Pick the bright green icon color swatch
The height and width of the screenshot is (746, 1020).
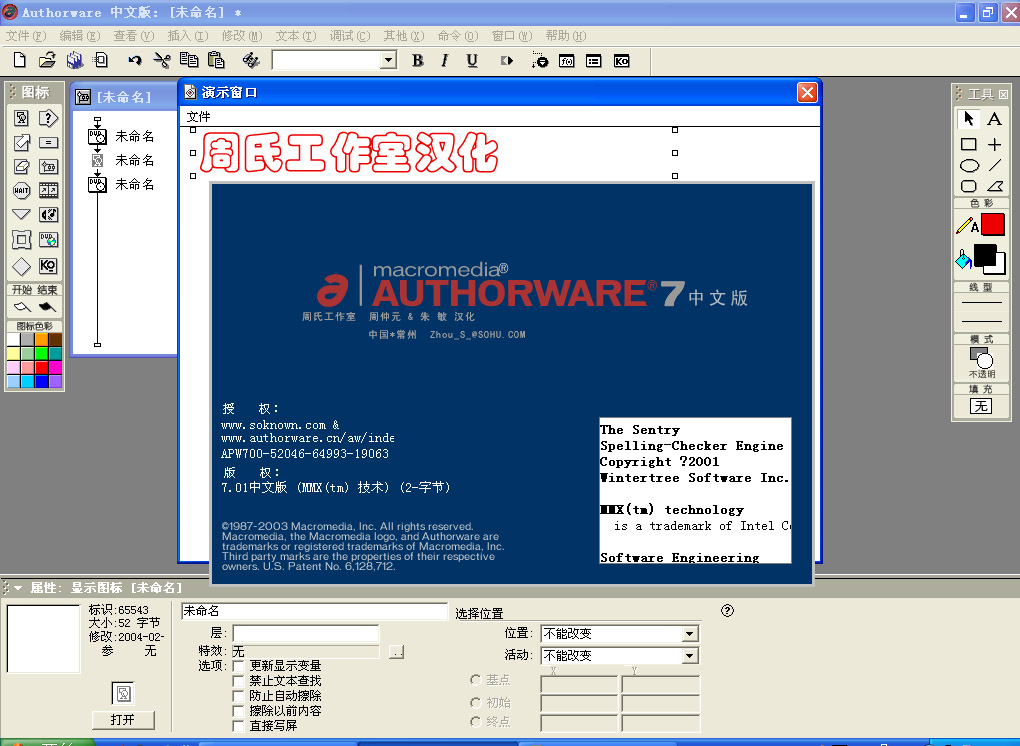coord(41,353)
